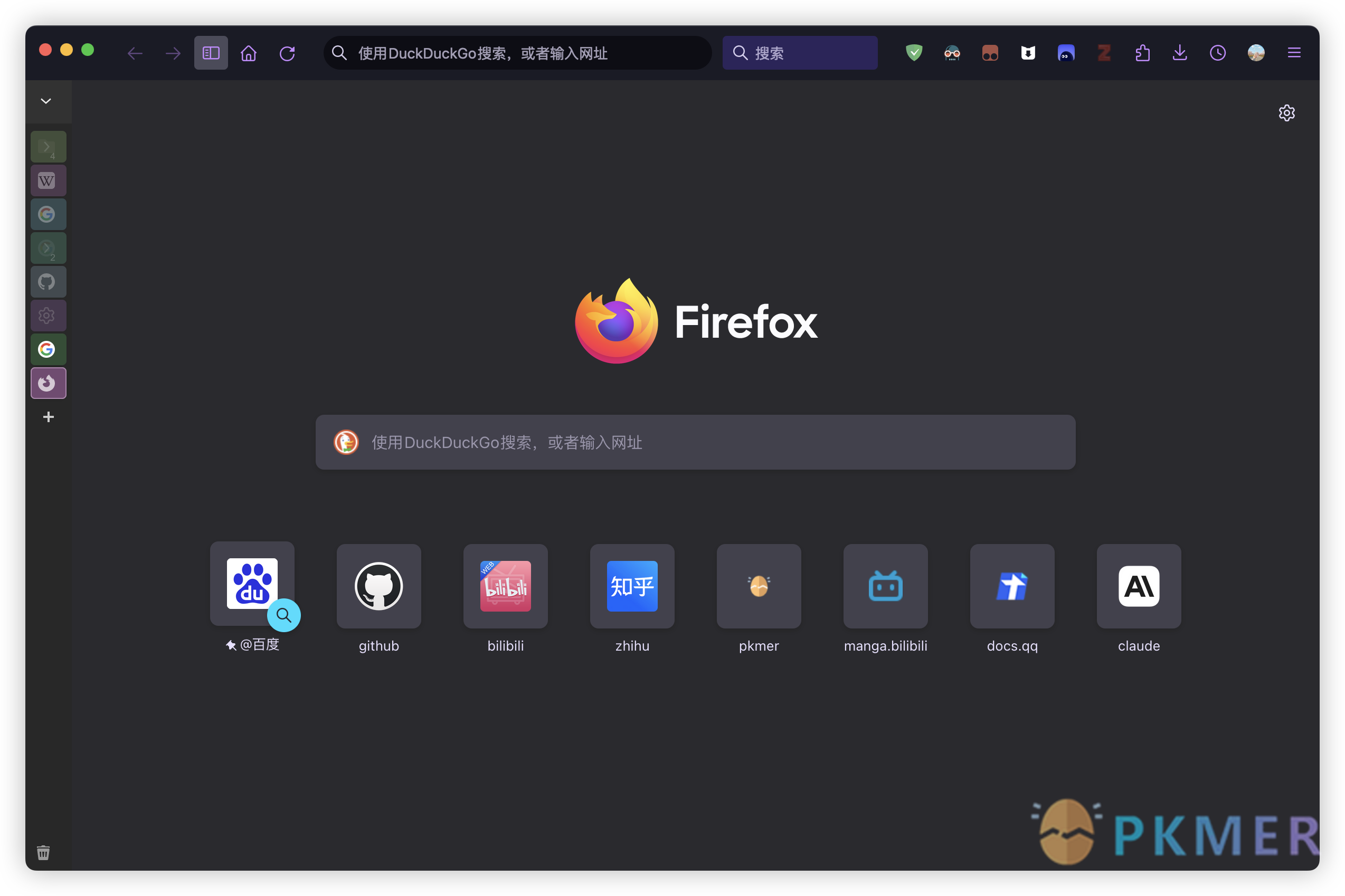Open new tab page customize gear
Image resolution: width=1345 pixels, height=896 pixels.
point(1286,112)
